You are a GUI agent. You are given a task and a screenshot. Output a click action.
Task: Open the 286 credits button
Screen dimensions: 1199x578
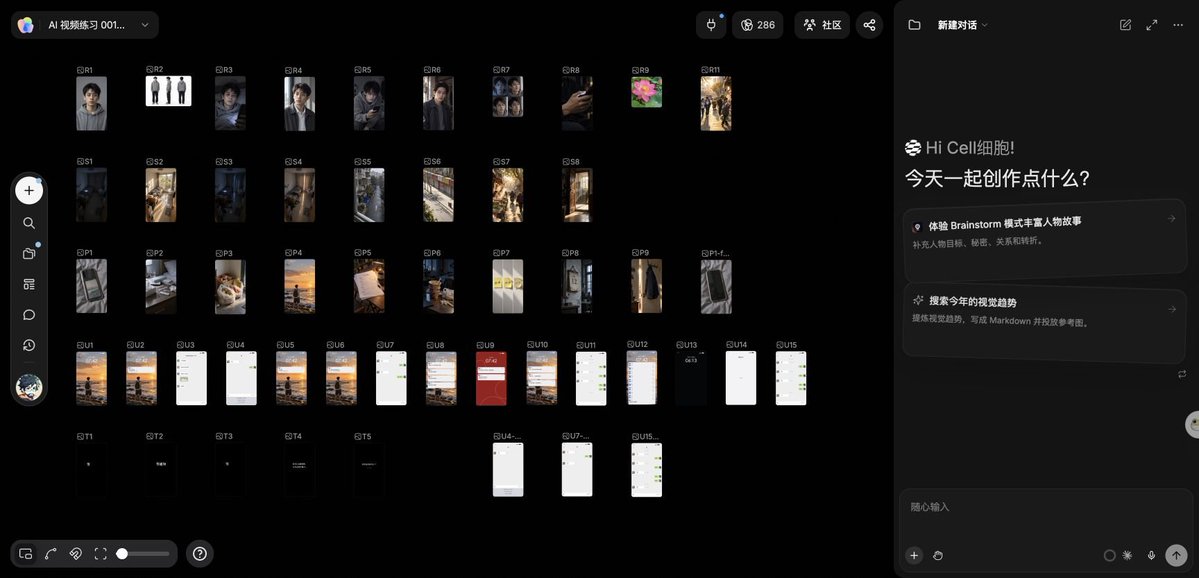click(x=758, y=25)
